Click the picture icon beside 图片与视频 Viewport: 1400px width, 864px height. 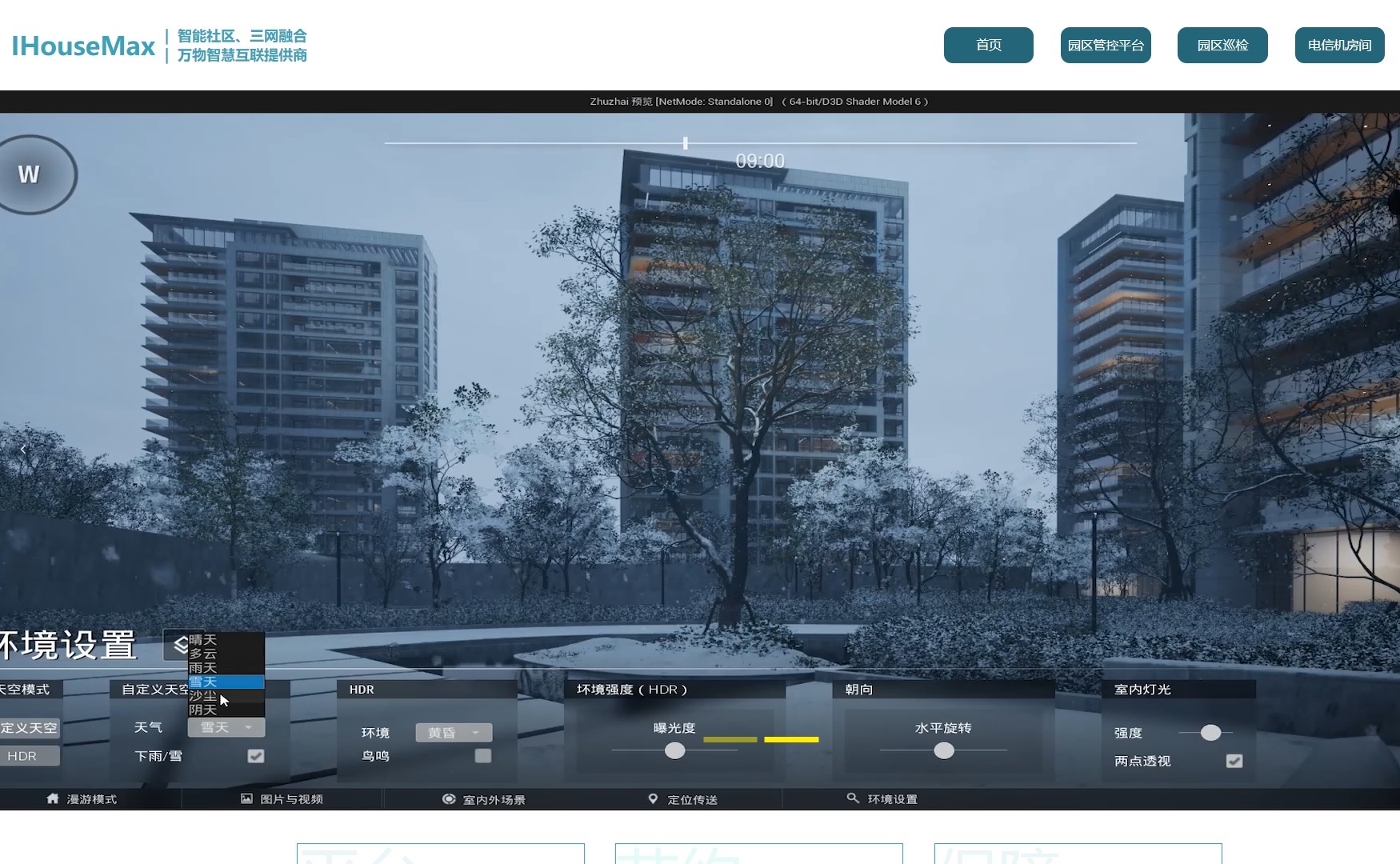[246, 798]
